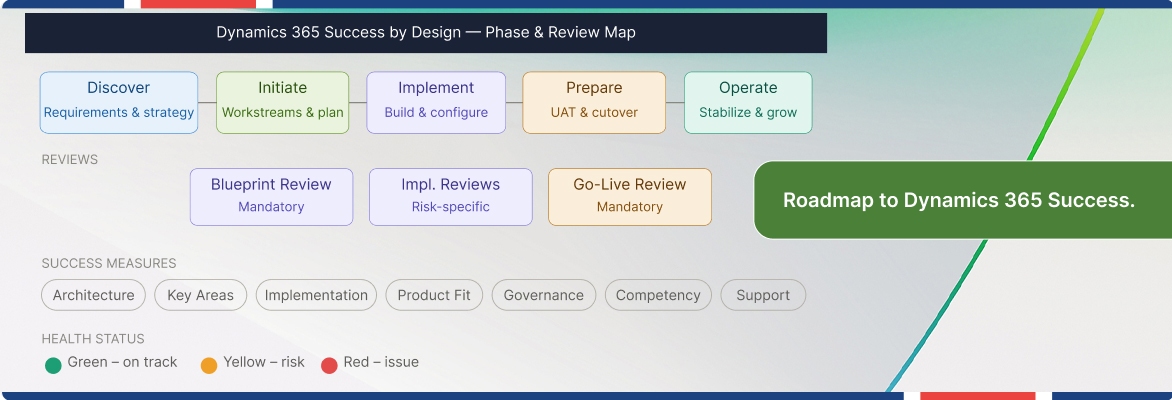Click the Roadmap to Dynamics 365 Success banner
The height and width of the screenshot is (400, 1172).
pyautogui.click(x=963, y=200)
